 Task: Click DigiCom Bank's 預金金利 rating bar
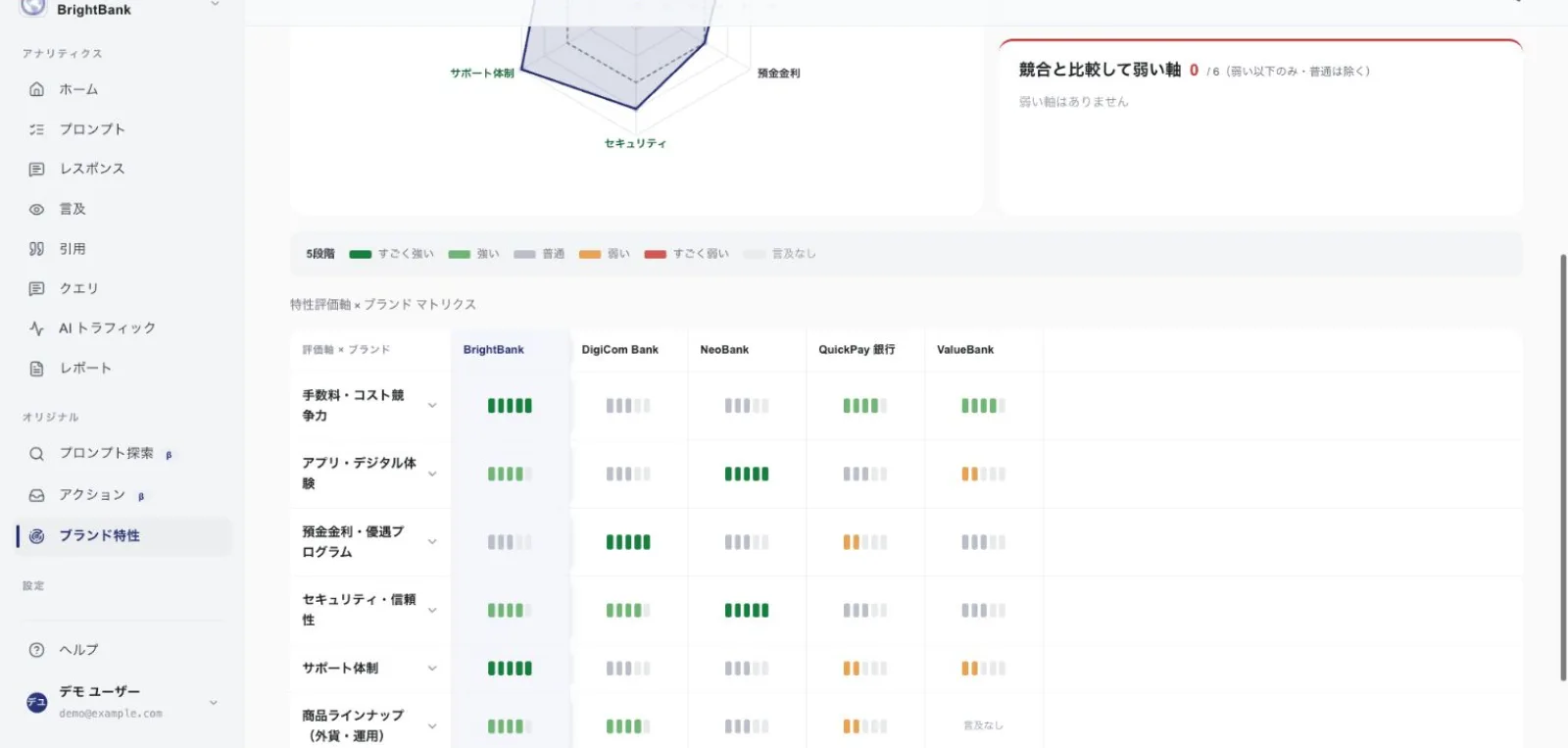(628, 542)
